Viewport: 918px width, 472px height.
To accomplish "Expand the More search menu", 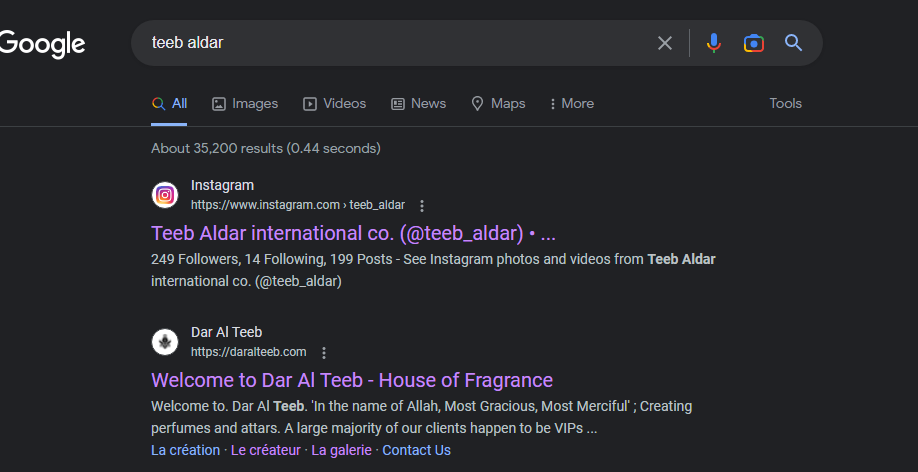I will pos(572,104).
